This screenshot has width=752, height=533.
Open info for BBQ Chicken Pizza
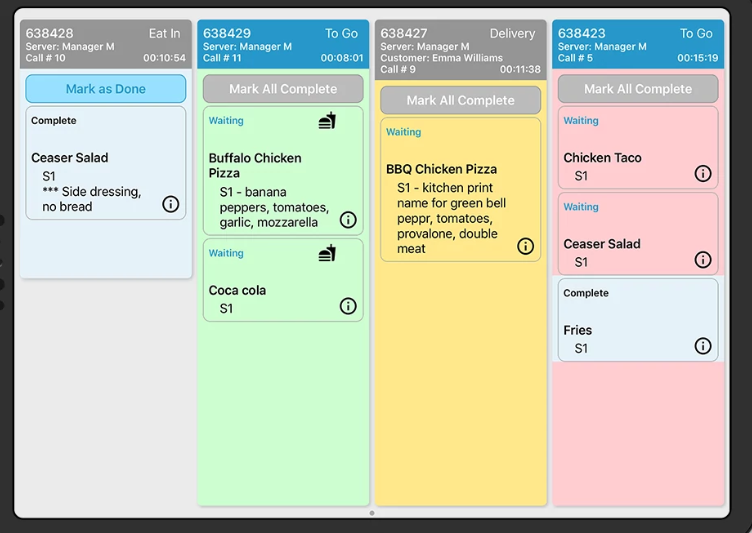(x=526, y=246)
